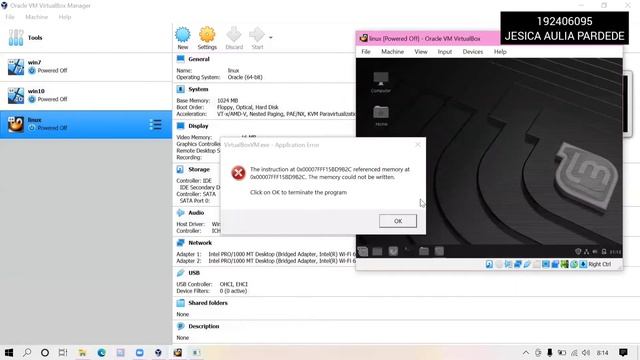Click the Adapter 1 network details line
Viewport: 640px width, 360px height.
(x=266, y=254)
